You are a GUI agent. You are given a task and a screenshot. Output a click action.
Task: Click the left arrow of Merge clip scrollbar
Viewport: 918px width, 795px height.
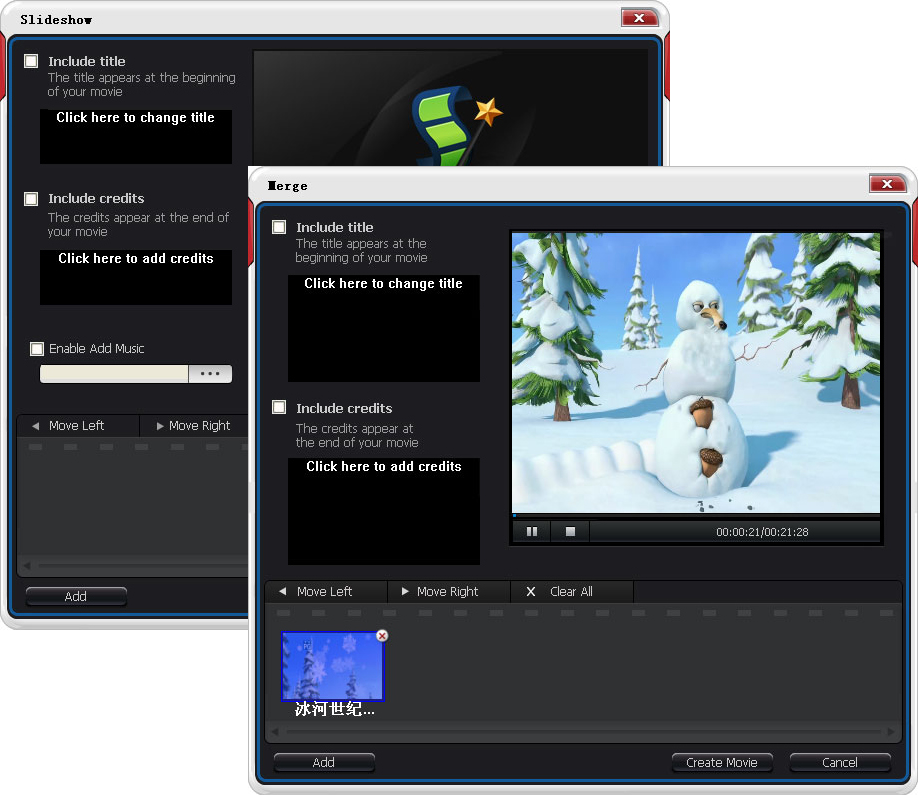(275, 731)
